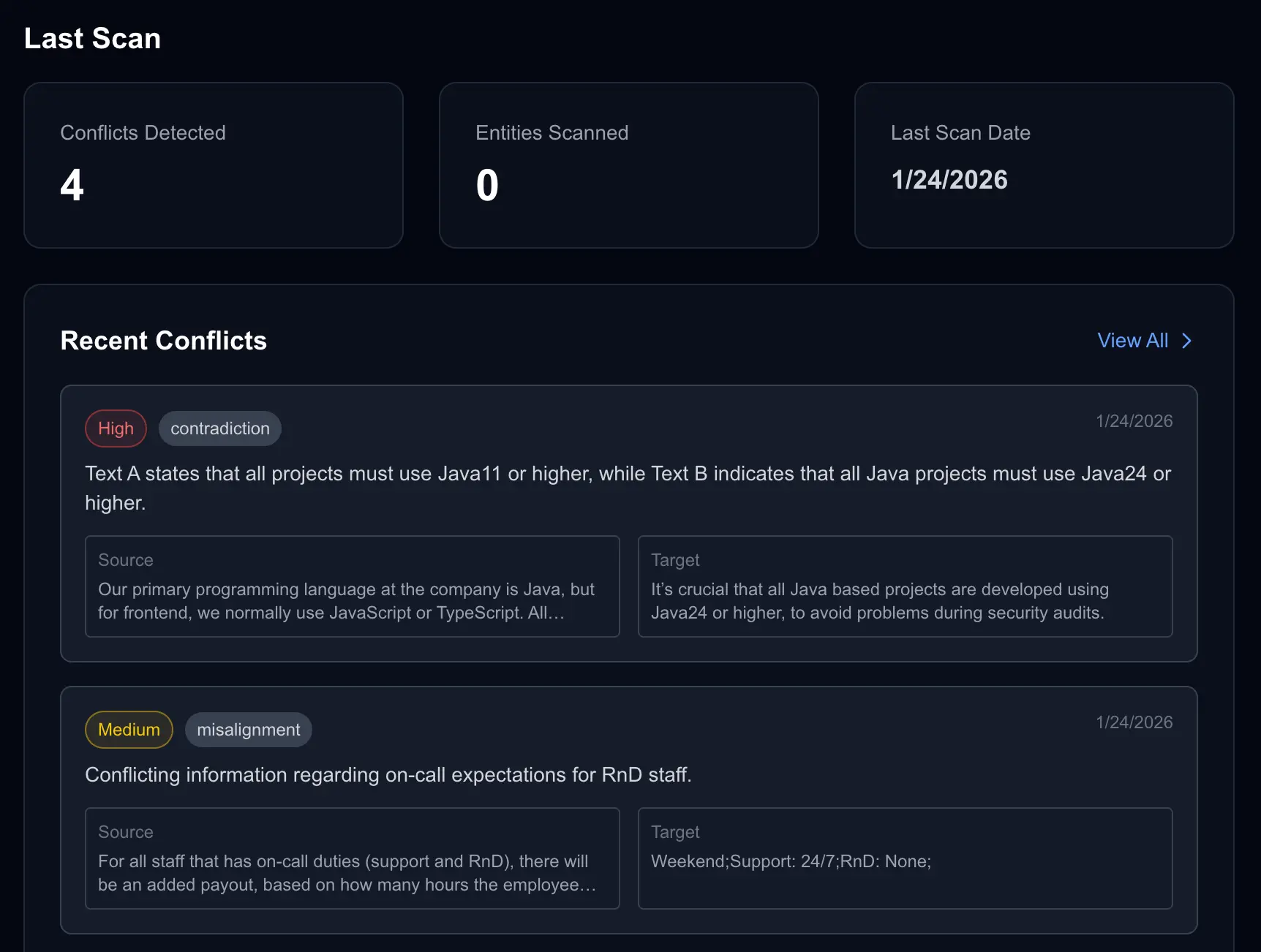Select the High severity badge

click(116, 428)
